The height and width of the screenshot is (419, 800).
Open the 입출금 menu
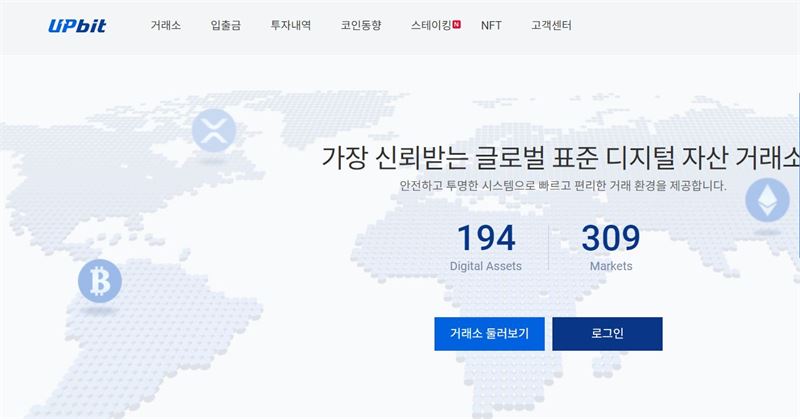pyautogui.click(x=226, y=25)
